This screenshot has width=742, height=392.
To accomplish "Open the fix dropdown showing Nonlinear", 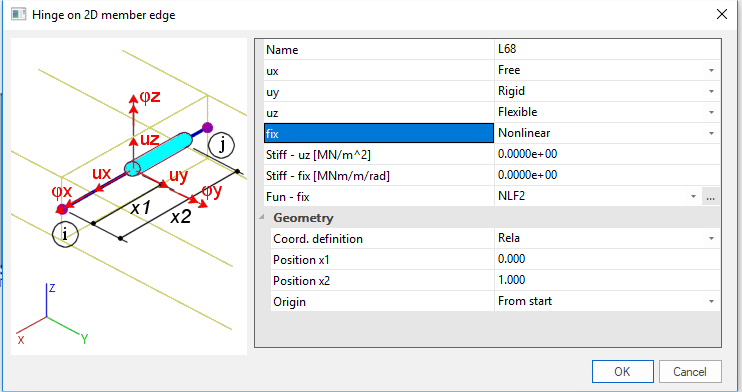I will 711,134.
